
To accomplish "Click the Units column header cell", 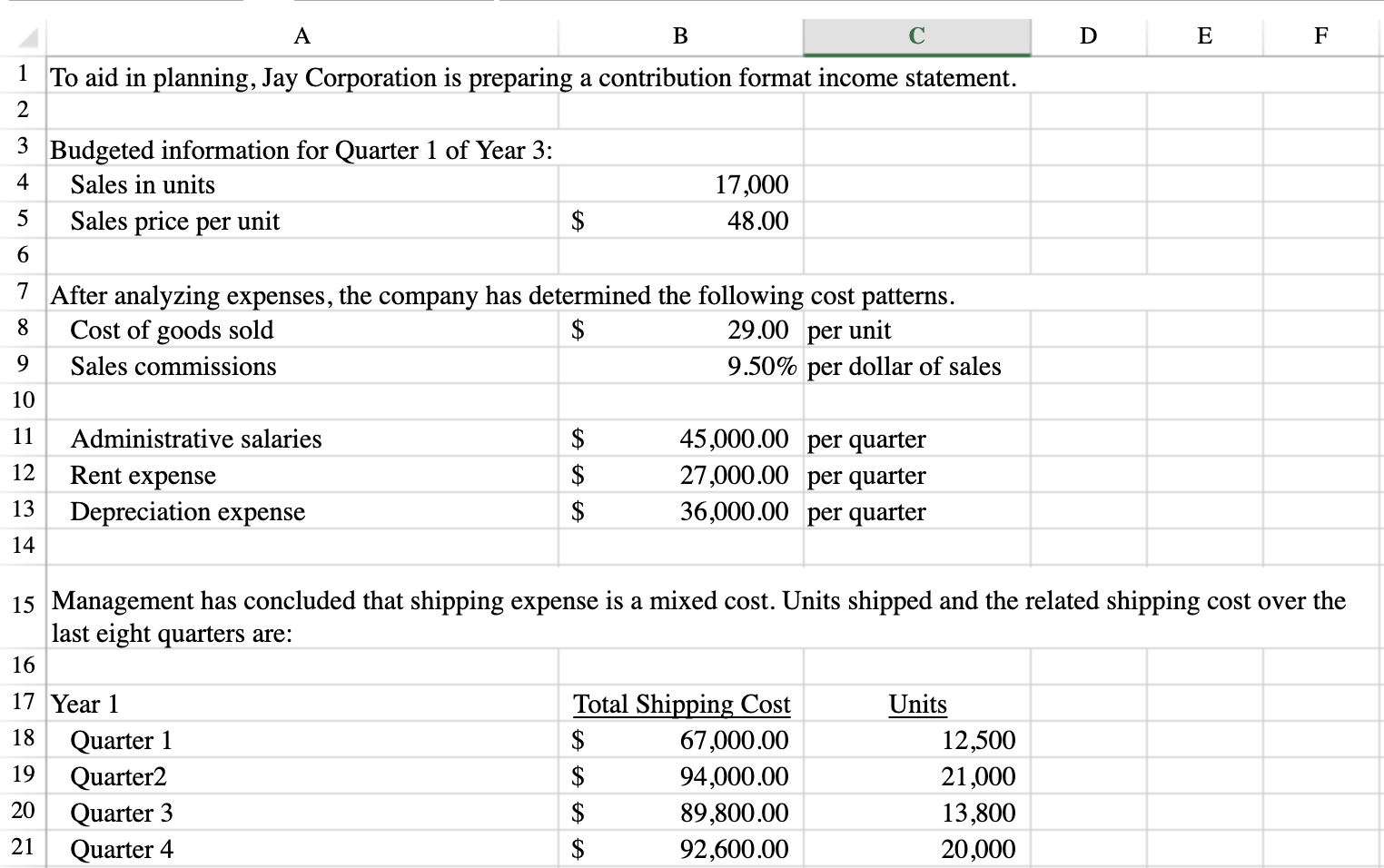I will [916, 704].
